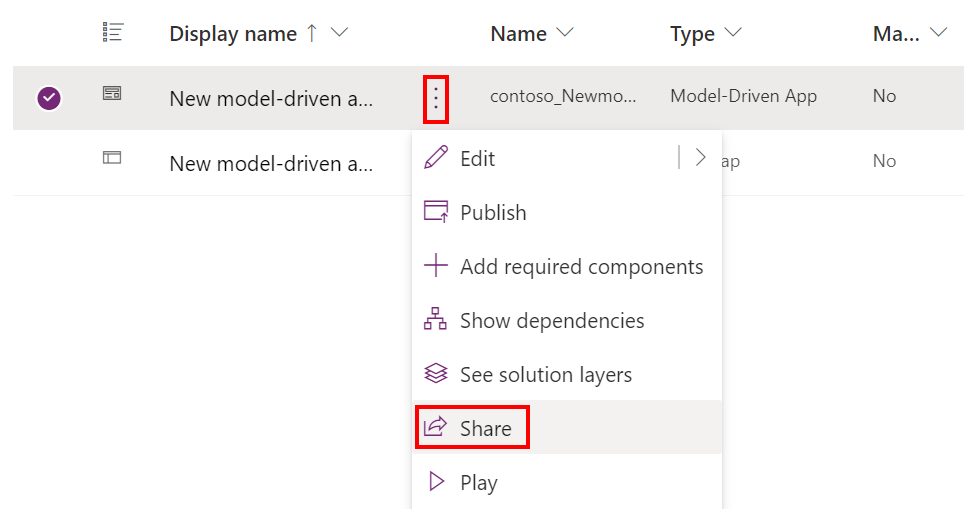Click the Ma... column header text
This screenshot has width=964, height=509.
click(896, 34)
